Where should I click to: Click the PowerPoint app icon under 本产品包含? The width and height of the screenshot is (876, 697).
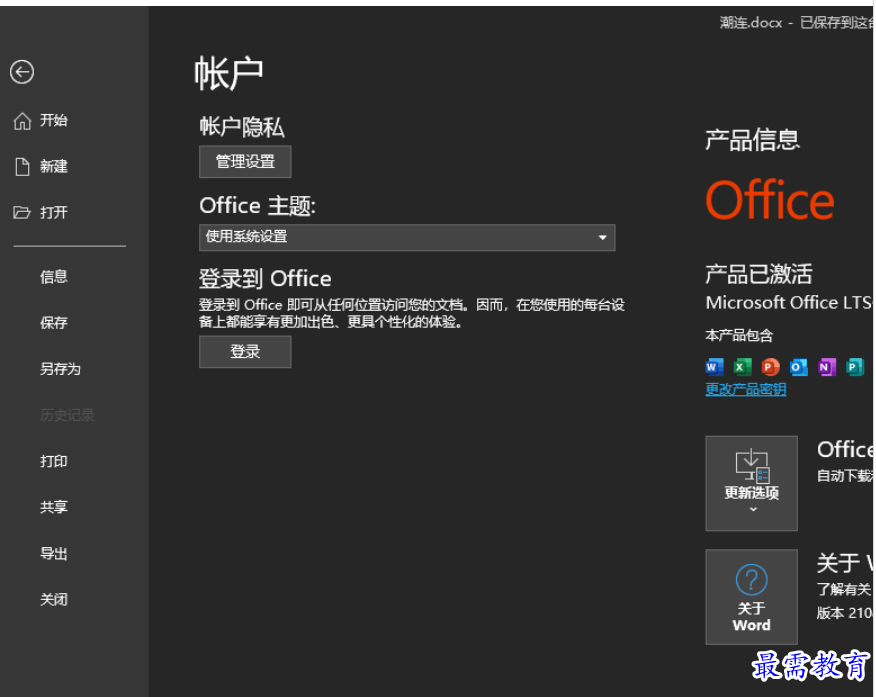click(x=770, y=367)
